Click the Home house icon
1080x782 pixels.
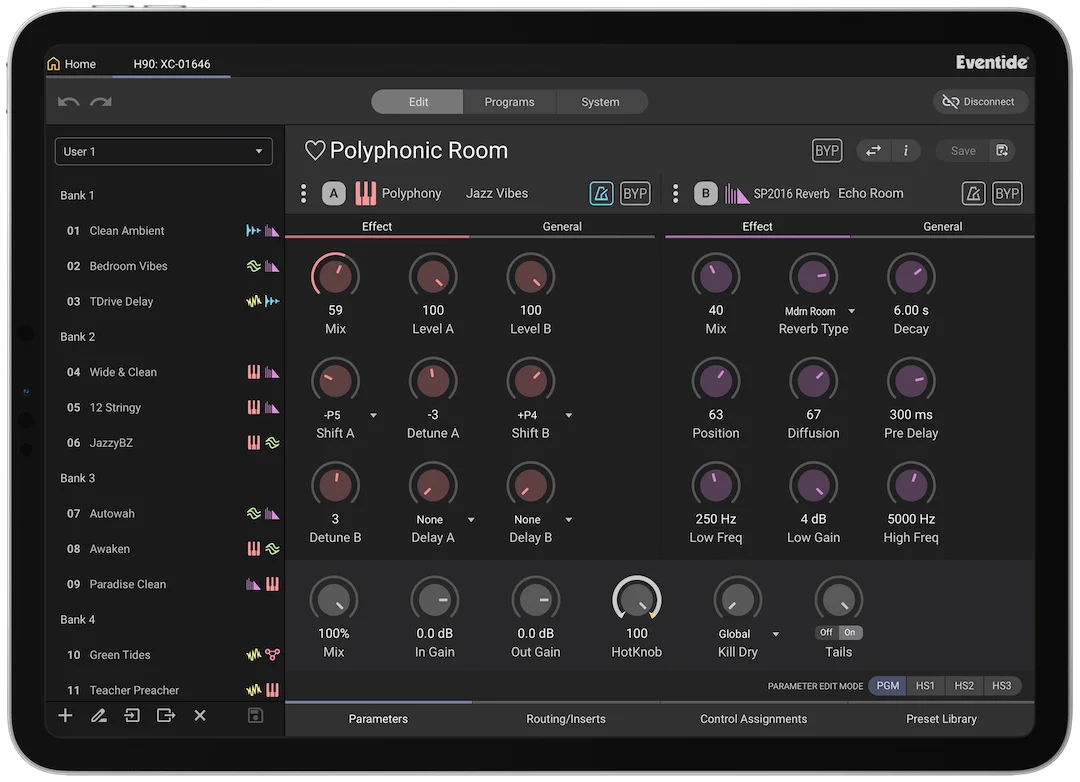coord(53,64)
